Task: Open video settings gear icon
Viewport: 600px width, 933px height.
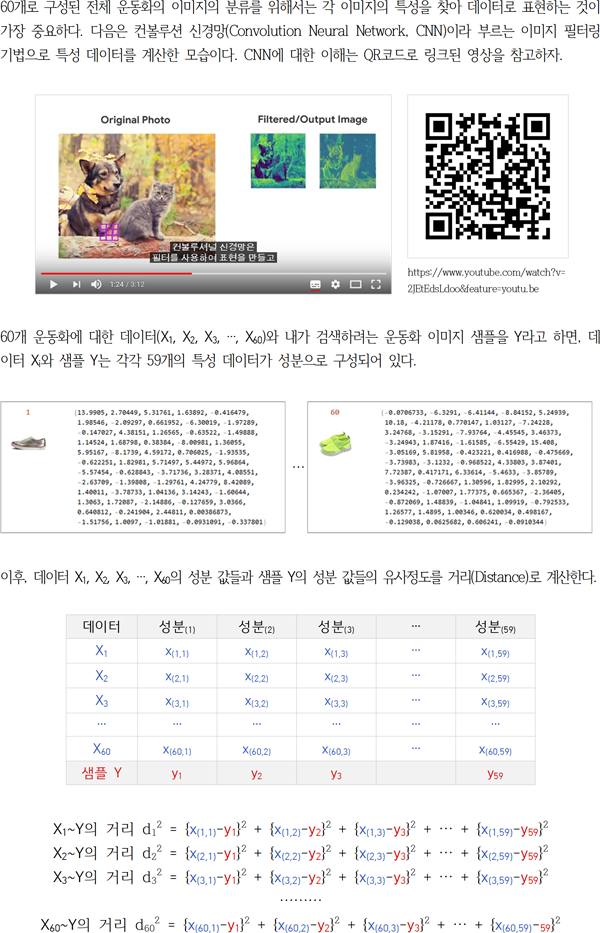Action: click(336, 284)
